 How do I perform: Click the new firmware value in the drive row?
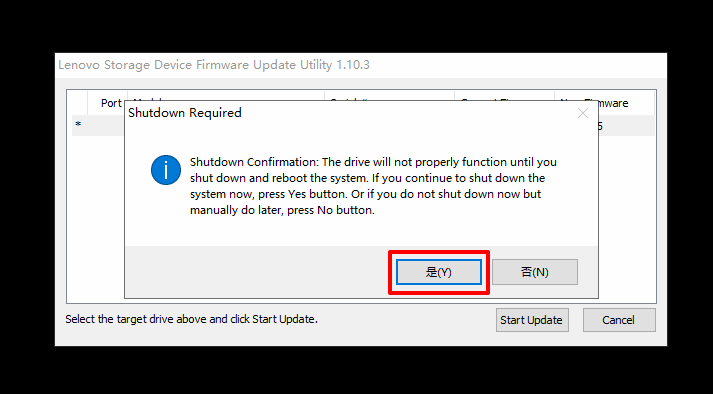pyautogui.click(x=601, y=126)
